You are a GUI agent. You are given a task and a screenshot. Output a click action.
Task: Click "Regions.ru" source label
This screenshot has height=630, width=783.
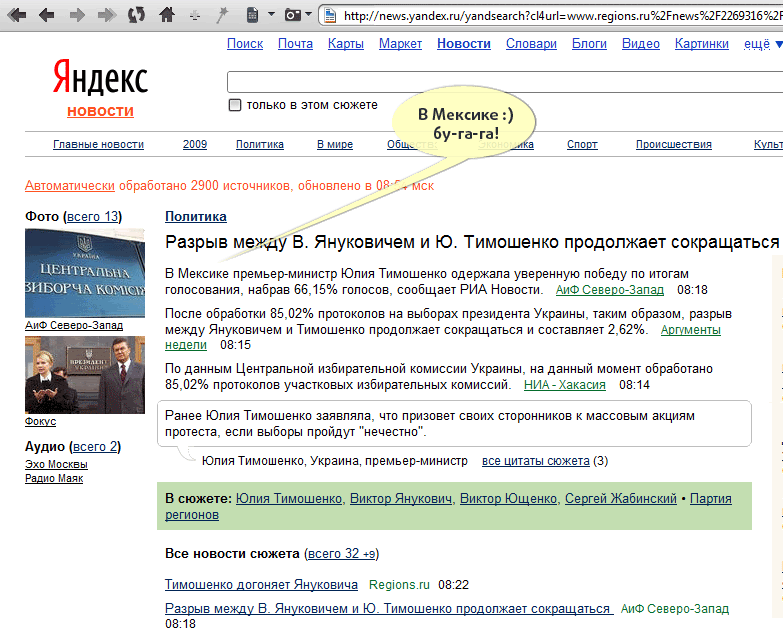[399, 585]
